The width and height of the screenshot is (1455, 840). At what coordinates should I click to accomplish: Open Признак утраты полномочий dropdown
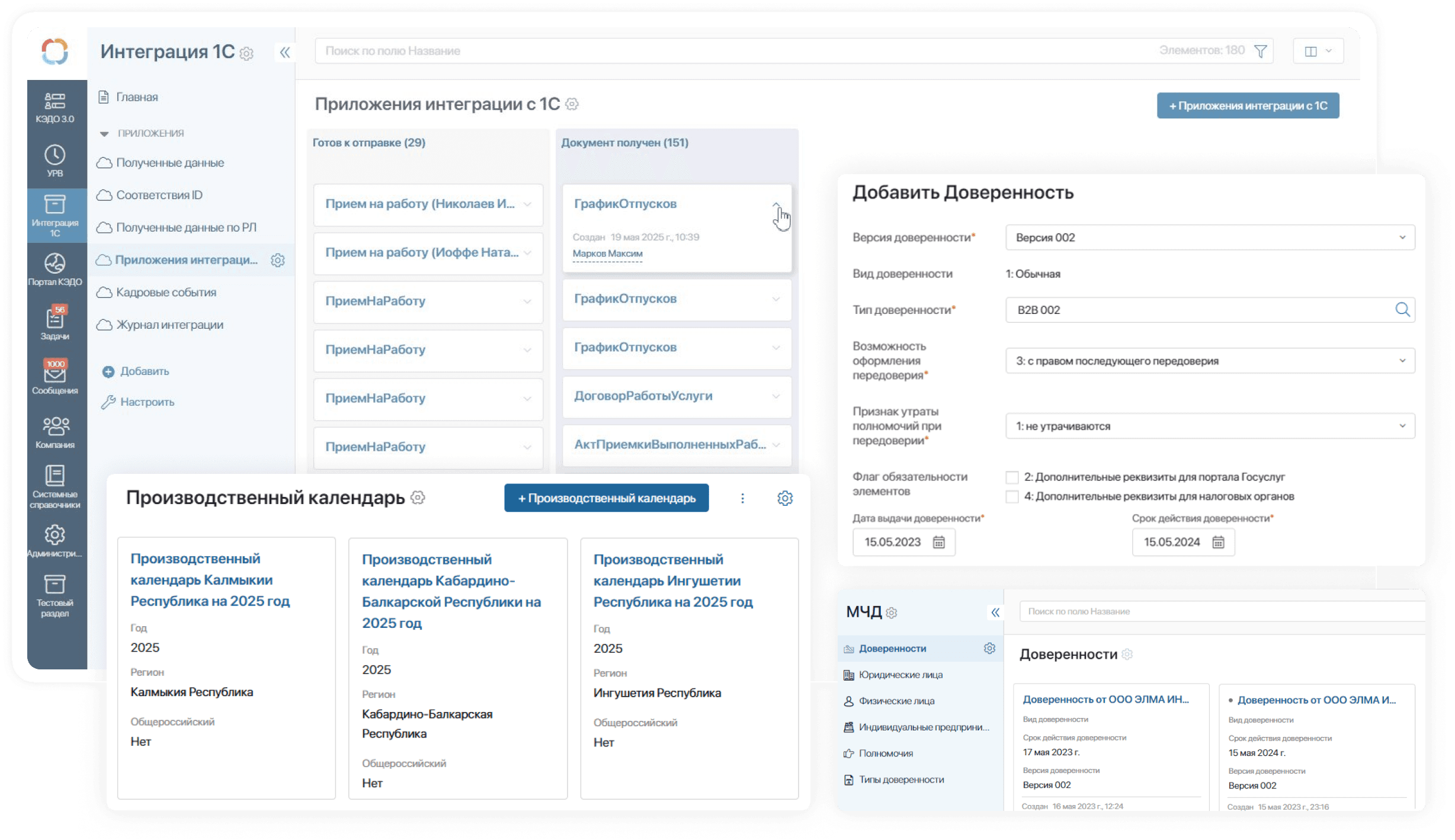click(x=1210, y=426)
